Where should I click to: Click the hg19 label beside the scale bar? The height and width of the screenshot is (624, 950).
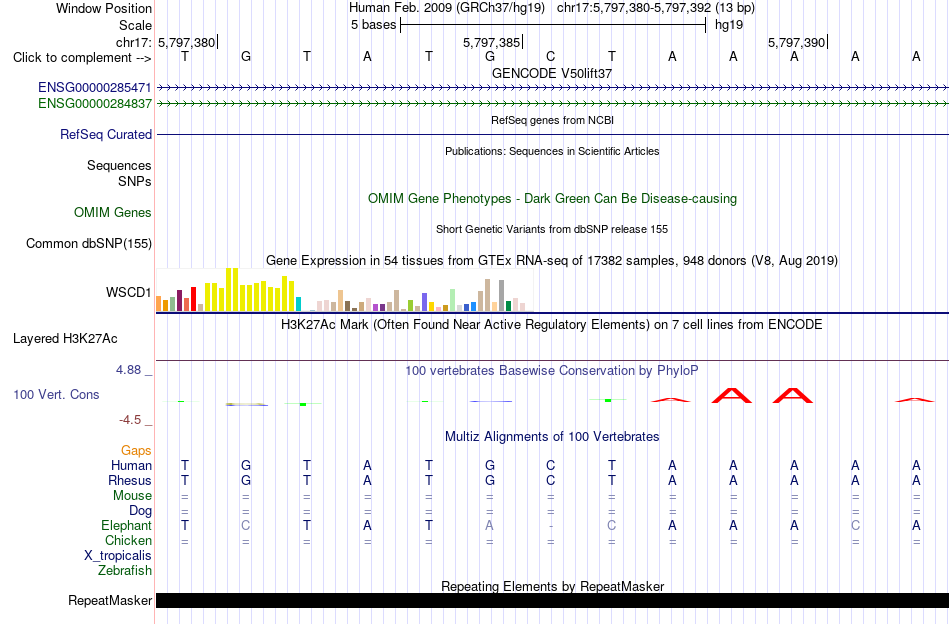(729, 25)
